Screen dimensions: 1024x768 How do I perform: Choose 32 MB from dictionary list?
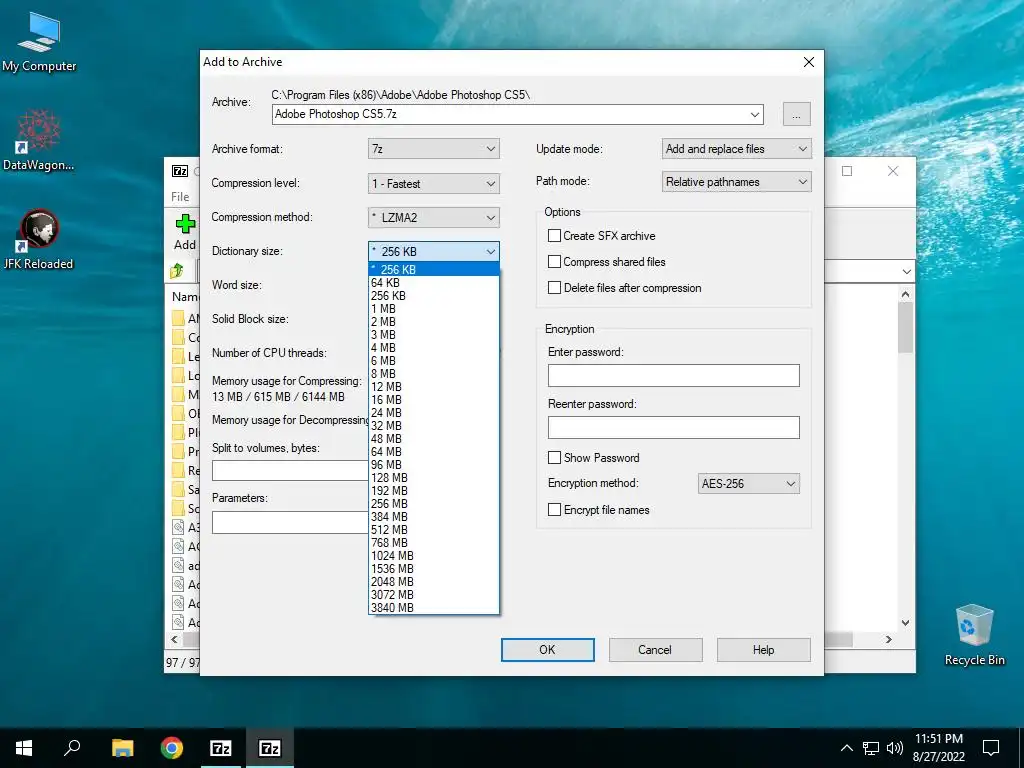pyautogui.click(x=434, y=426)
